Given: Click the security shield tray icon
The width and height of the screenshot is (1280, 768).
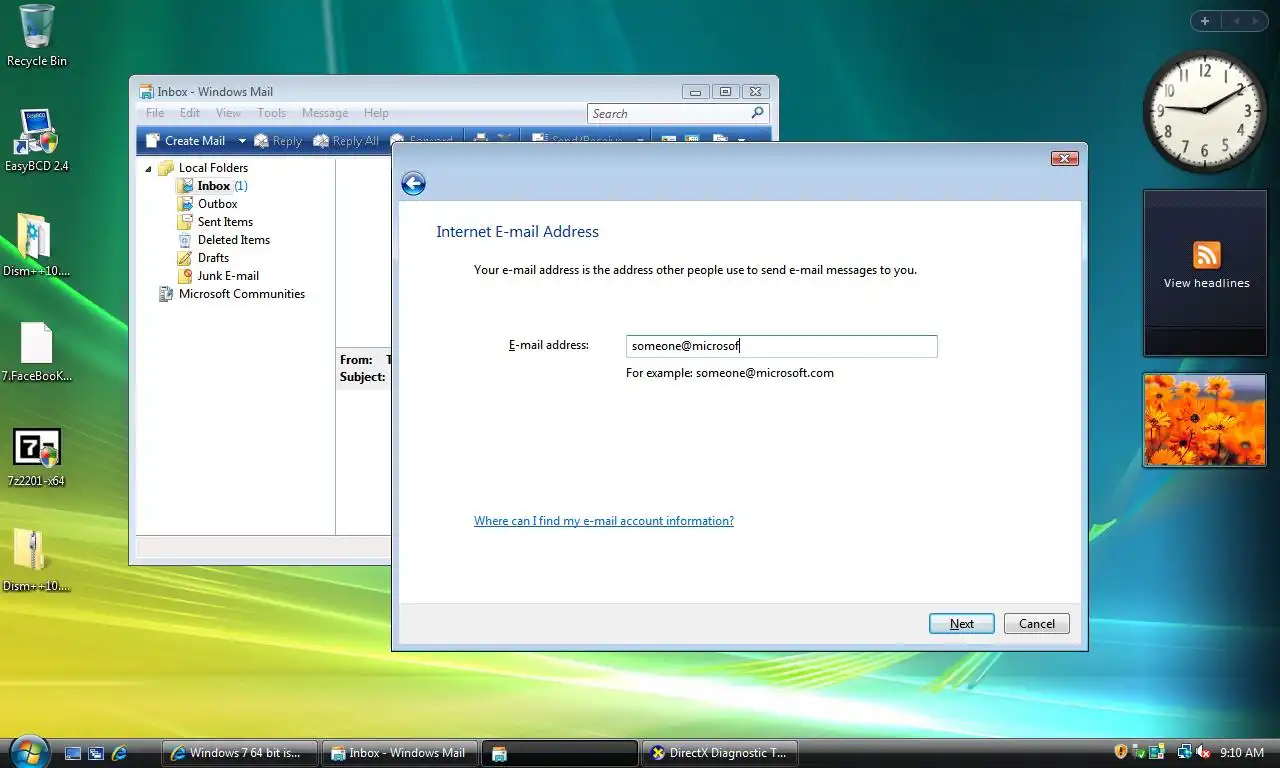Looking at the screenshot, I should [x=1121, y=752].
